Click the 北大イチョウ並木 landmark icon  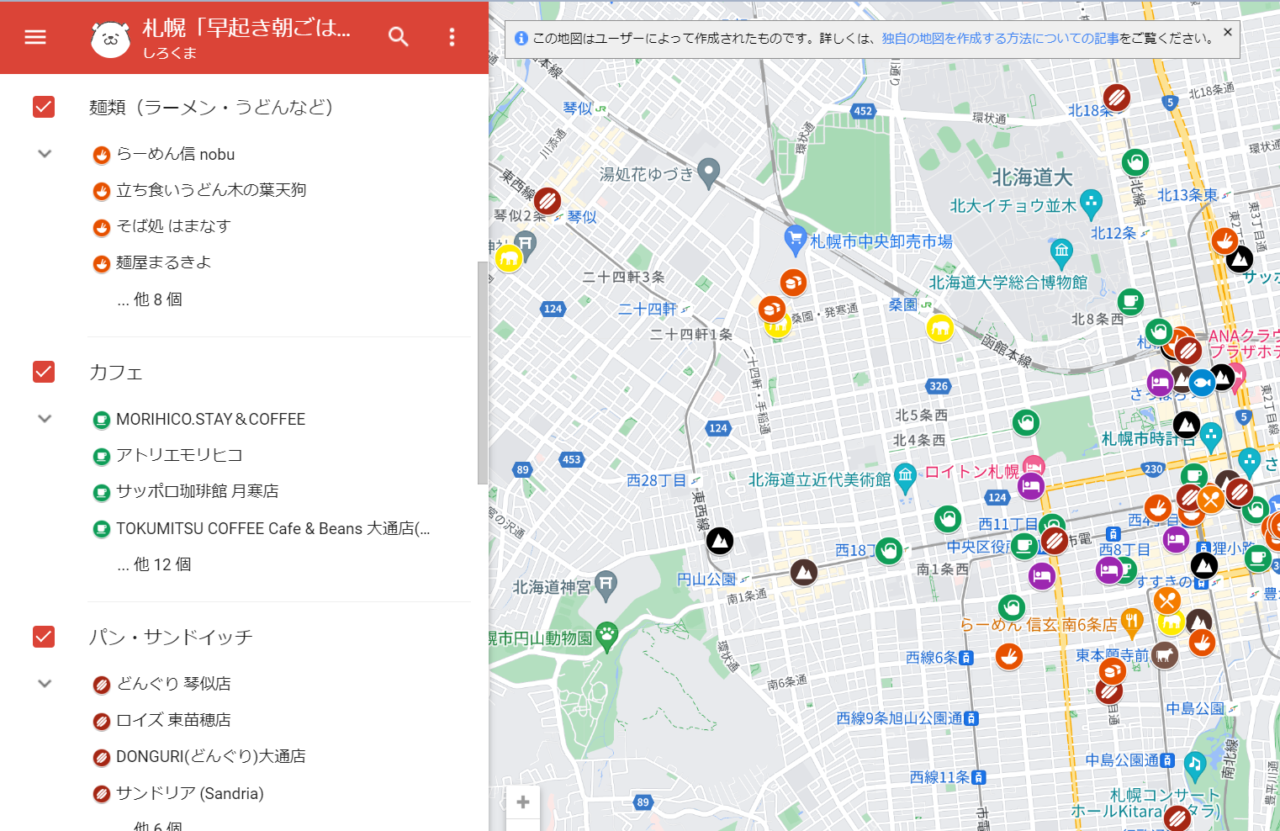point(1091,204)
